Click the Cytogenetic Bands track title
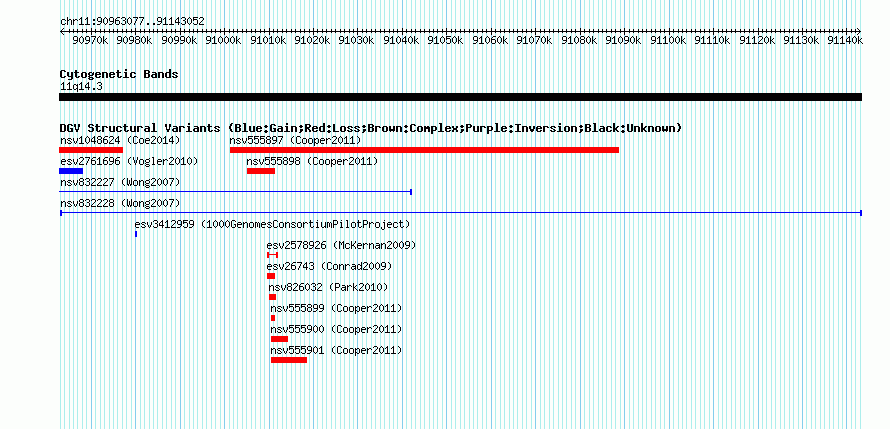This screenshot has height=429, width=890. coord(119,74)
